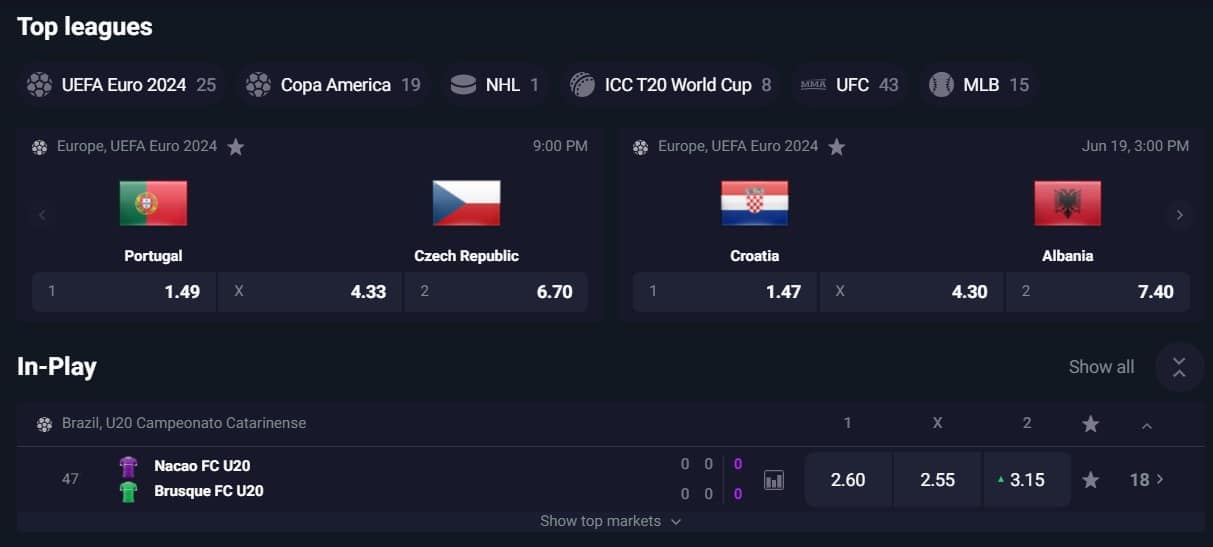The image size is (1213, 547).
Task: Click Show all In-Play link
Action: [x=1101, y=367]
